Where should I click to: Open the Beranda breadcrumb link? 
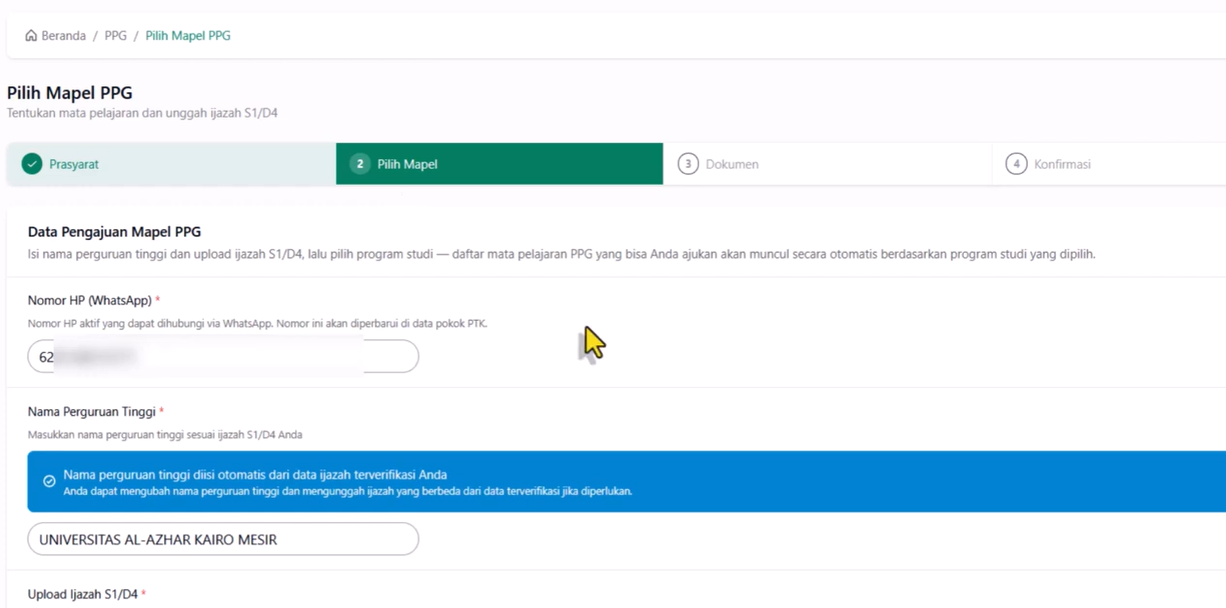pos(63,36)
